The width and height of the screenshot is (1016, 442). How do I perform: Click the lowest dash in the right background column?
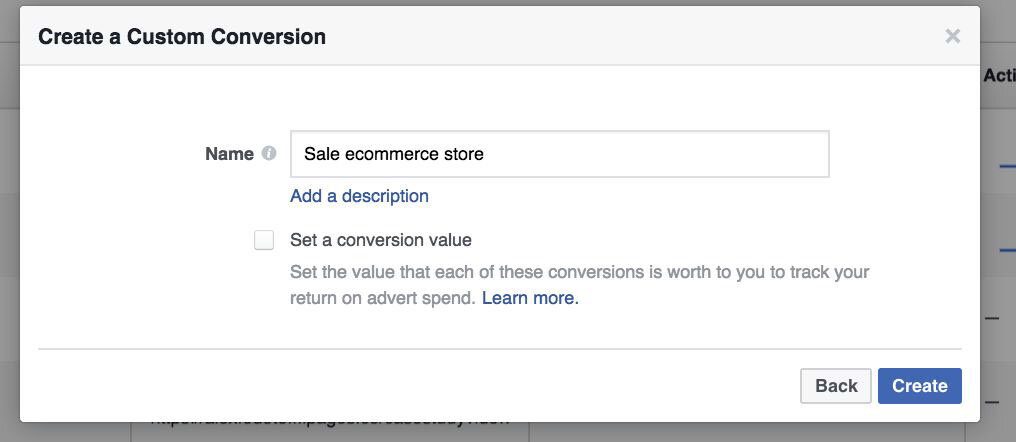click(992, 401)
